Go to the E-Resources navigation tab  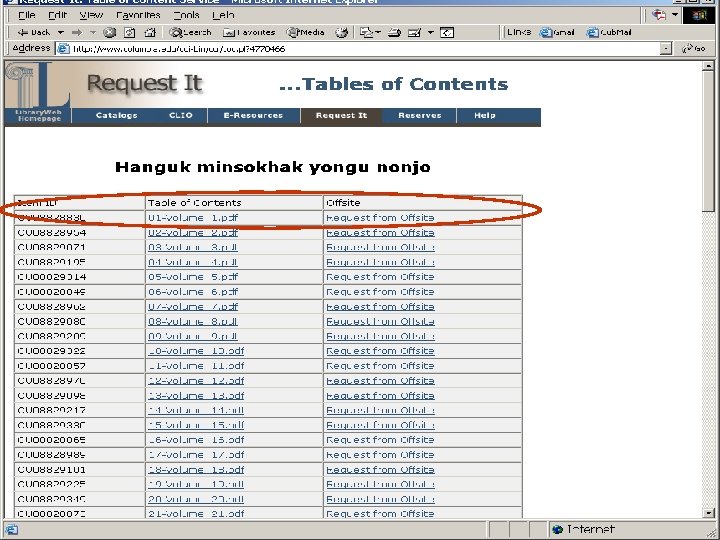pos(253,116)
